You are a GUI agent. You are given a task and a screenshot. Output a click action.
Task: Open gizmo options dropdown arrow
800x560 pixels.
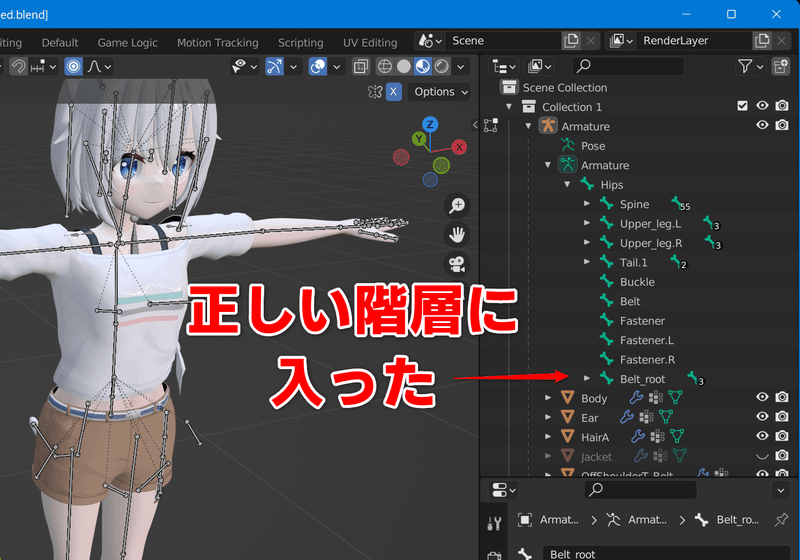pos(293,66)
